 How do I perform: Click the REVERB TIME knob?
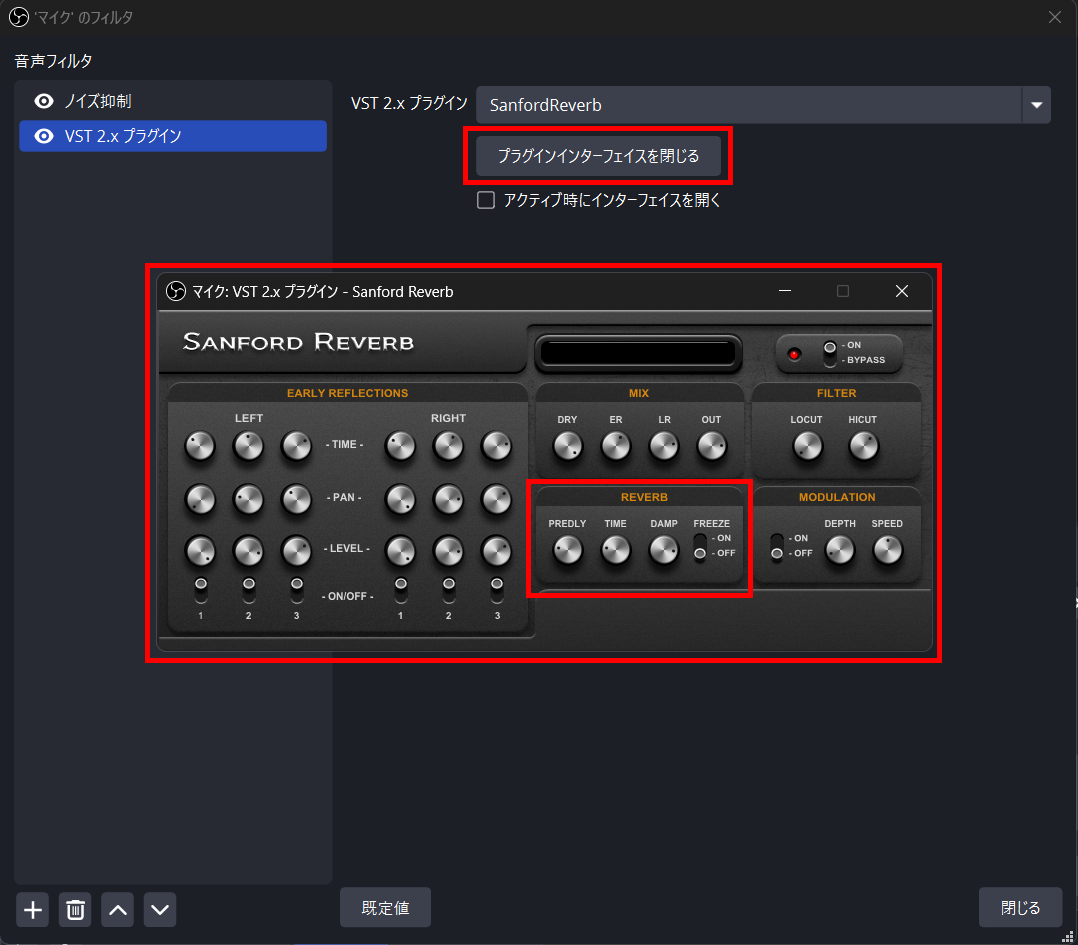(x=616, y=550)
